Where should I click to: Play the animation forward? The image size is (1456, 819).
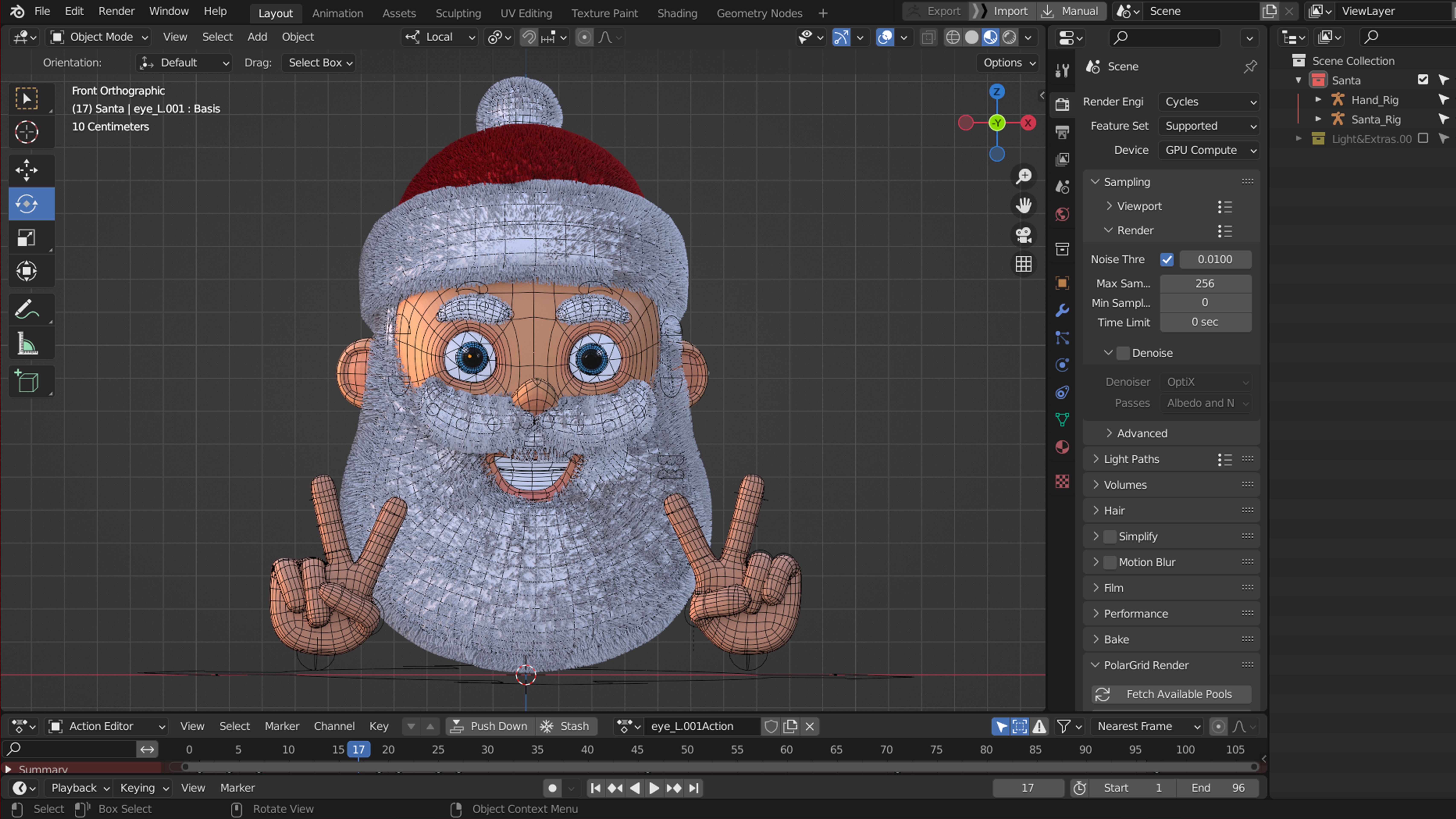click(654, 789)
